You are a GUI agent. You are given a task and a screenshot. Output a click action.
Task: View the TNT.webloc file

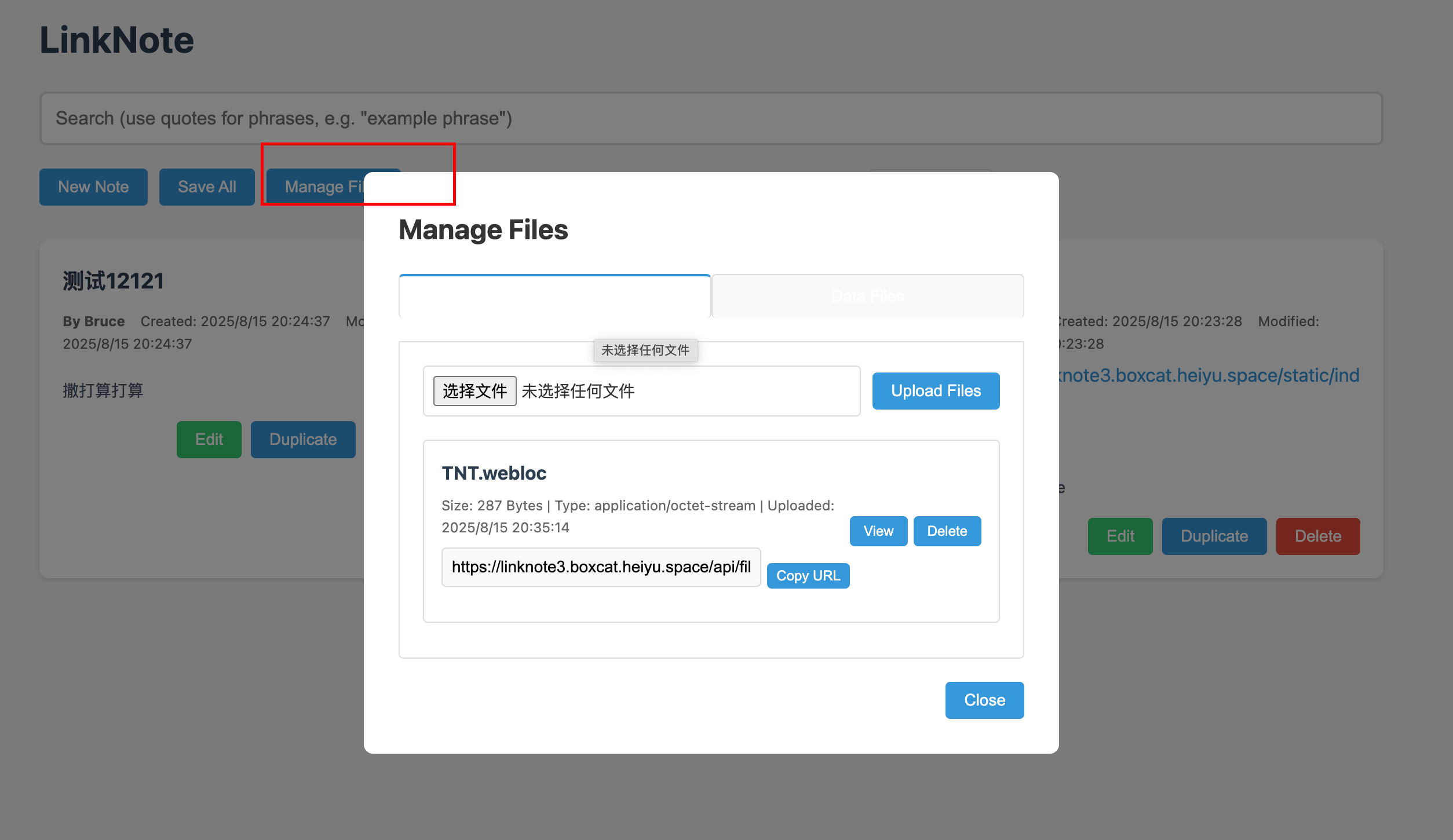(878, 531)
